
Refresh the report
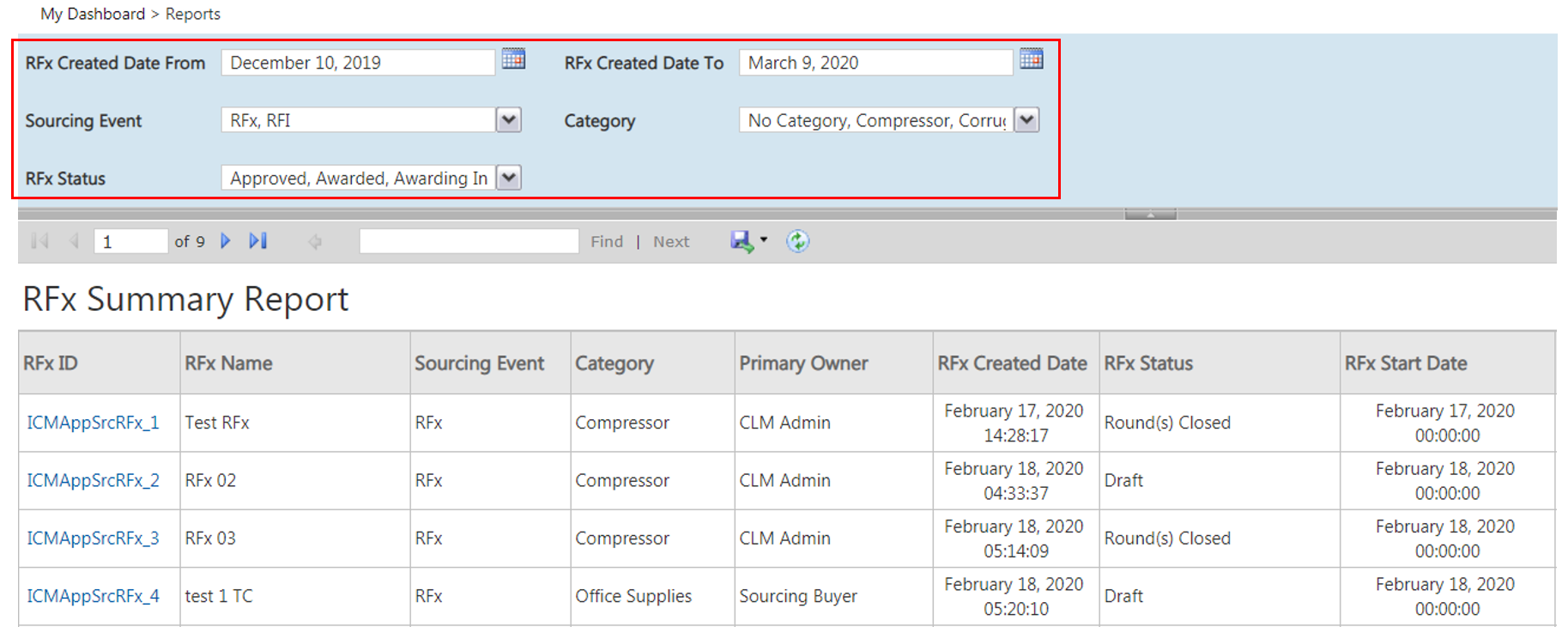797,241
